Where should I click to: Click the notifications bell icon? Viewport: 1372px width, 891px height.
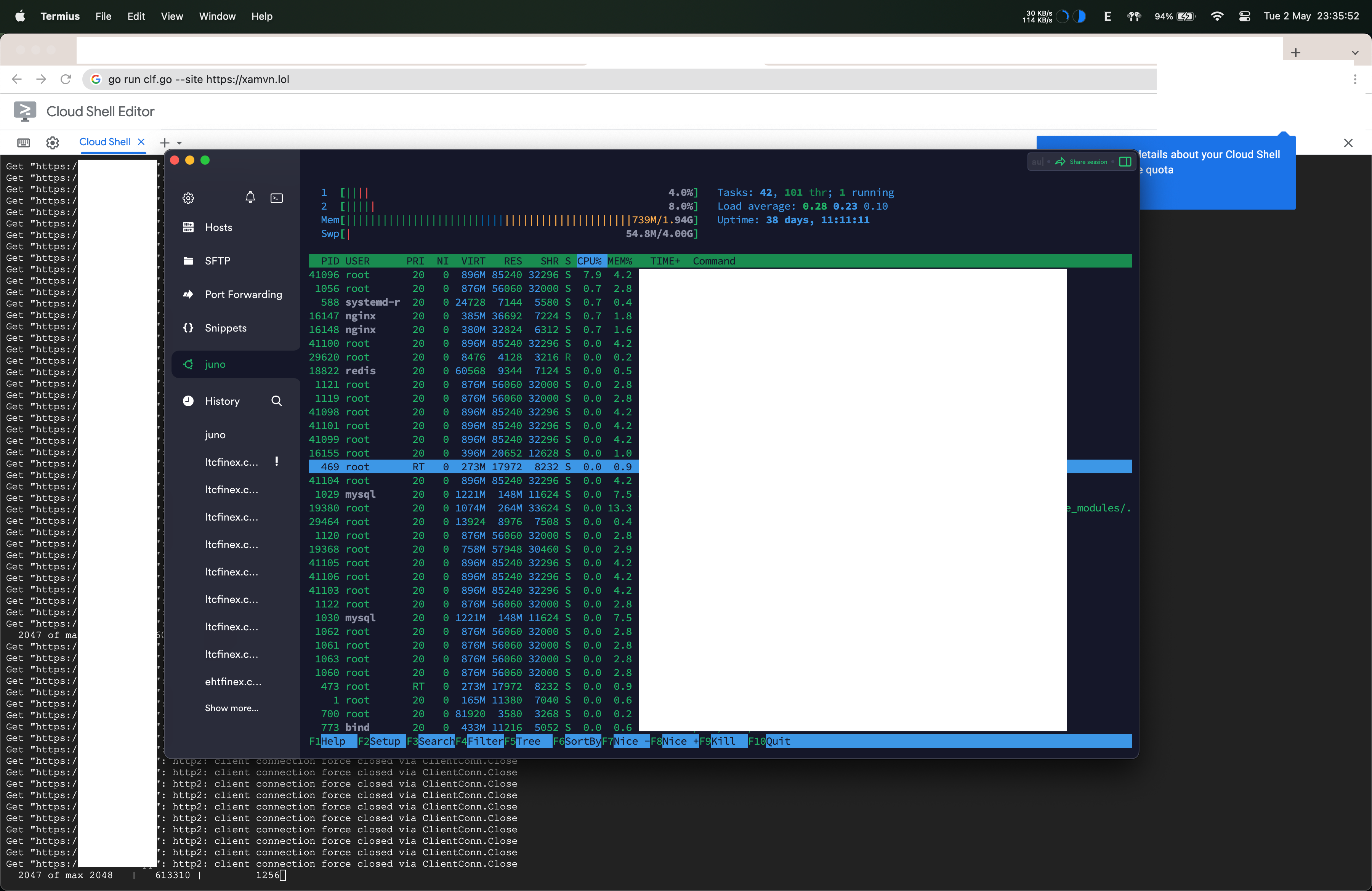(x=250, y=198)
